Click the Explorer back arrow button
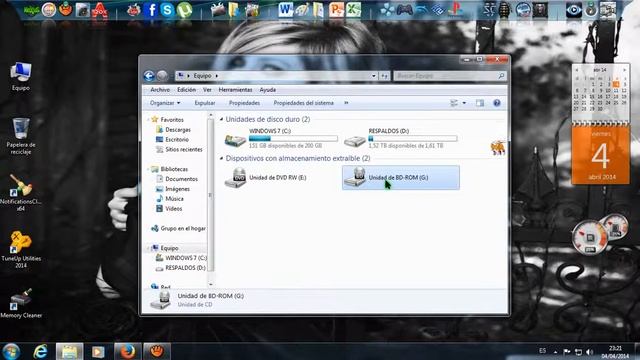 [149, 76]
